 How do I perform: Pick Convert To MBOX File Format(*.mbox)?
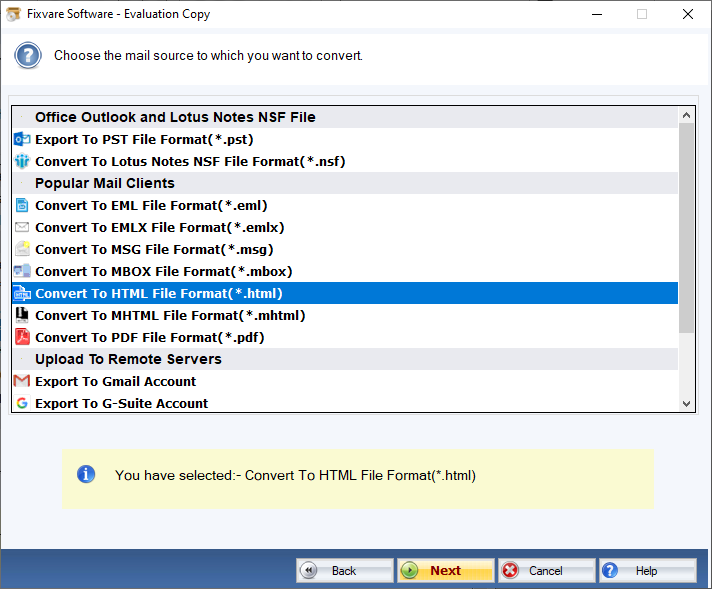pos(345,271)
